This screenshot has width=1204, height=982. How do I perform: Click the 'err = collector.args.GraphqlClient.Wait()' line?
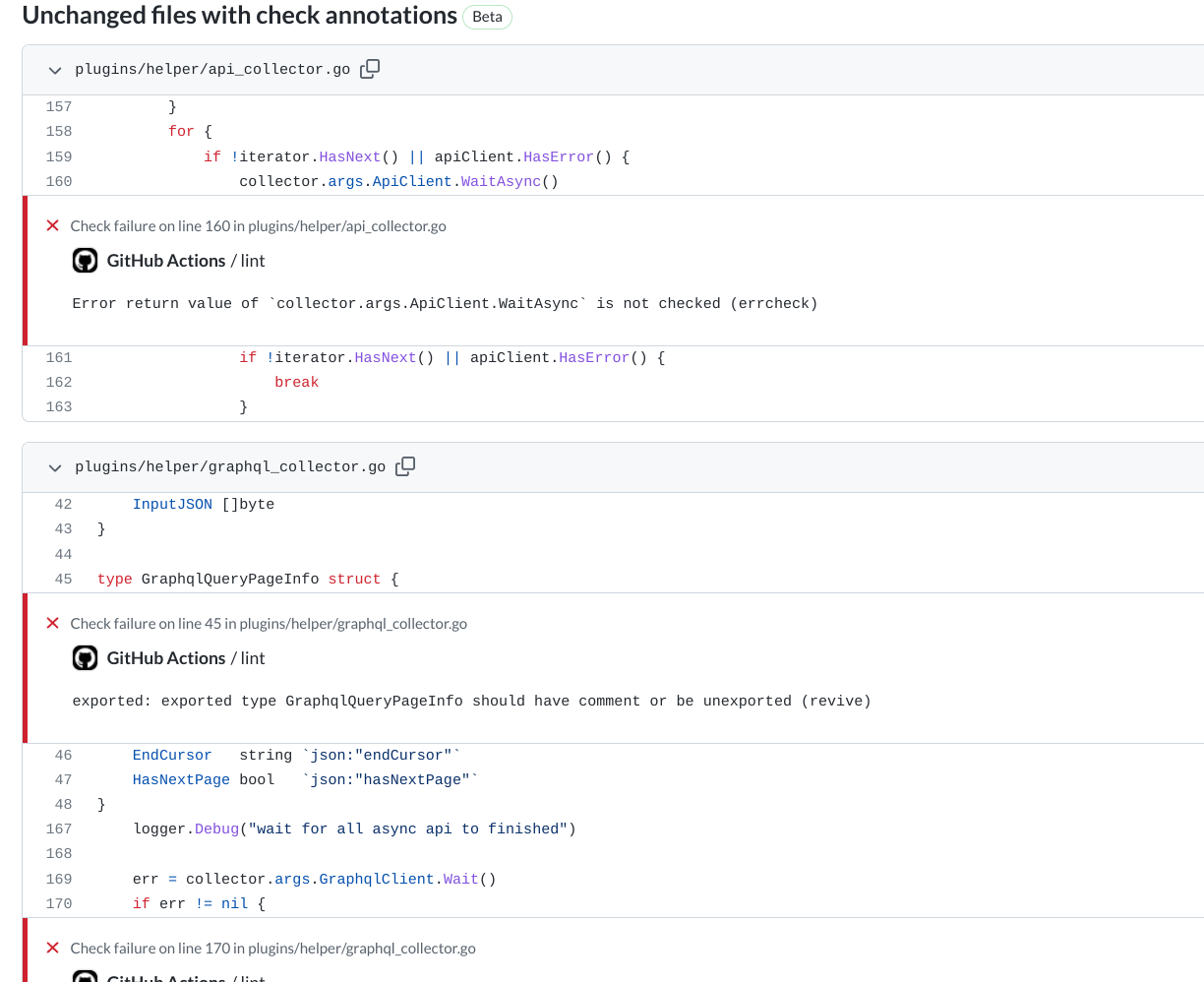point(315,879)
